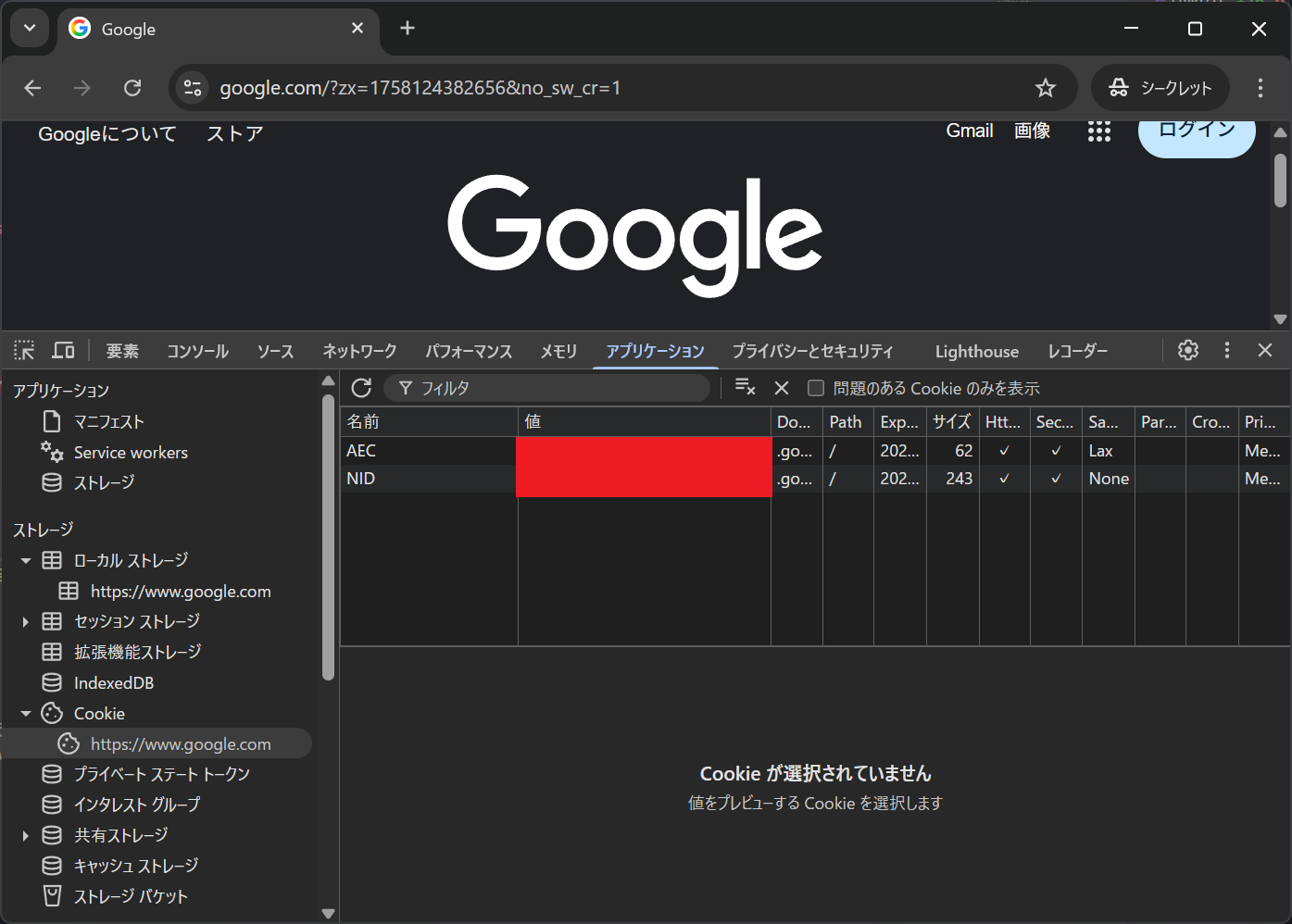Image resolution: width=1292 pixels, height=924 pixels.
Task: Go back to previous page
Action: pyautogui.click(x=33, y=88)
